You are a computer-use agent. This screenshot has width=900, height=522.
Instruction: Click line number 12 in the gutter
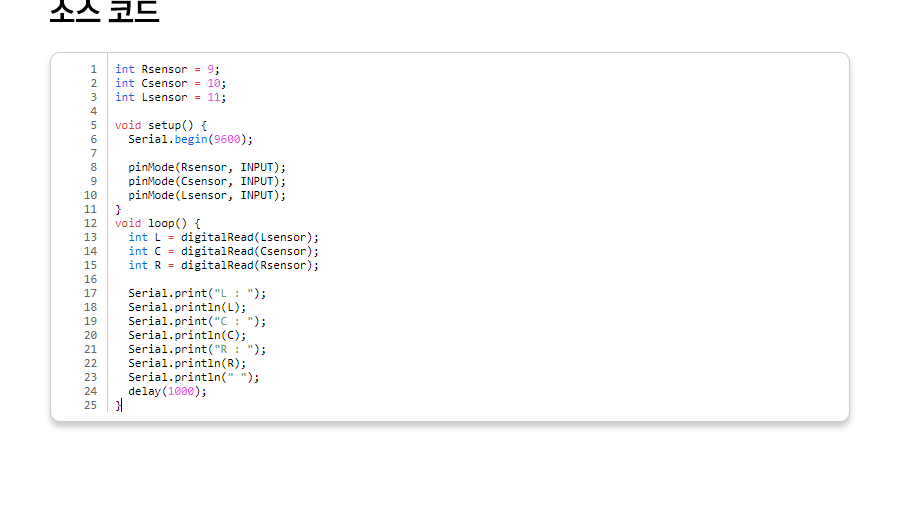(x=91, y=224)
